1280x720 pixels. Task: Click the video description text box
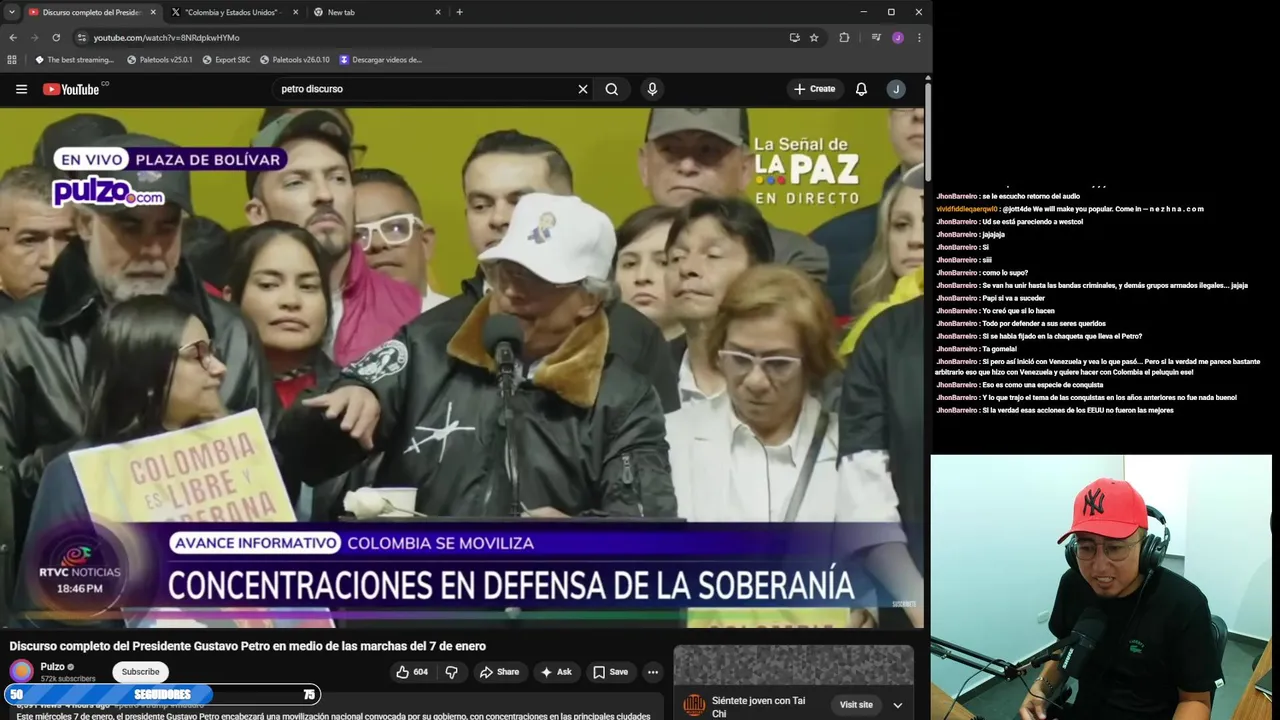[336, 707]
